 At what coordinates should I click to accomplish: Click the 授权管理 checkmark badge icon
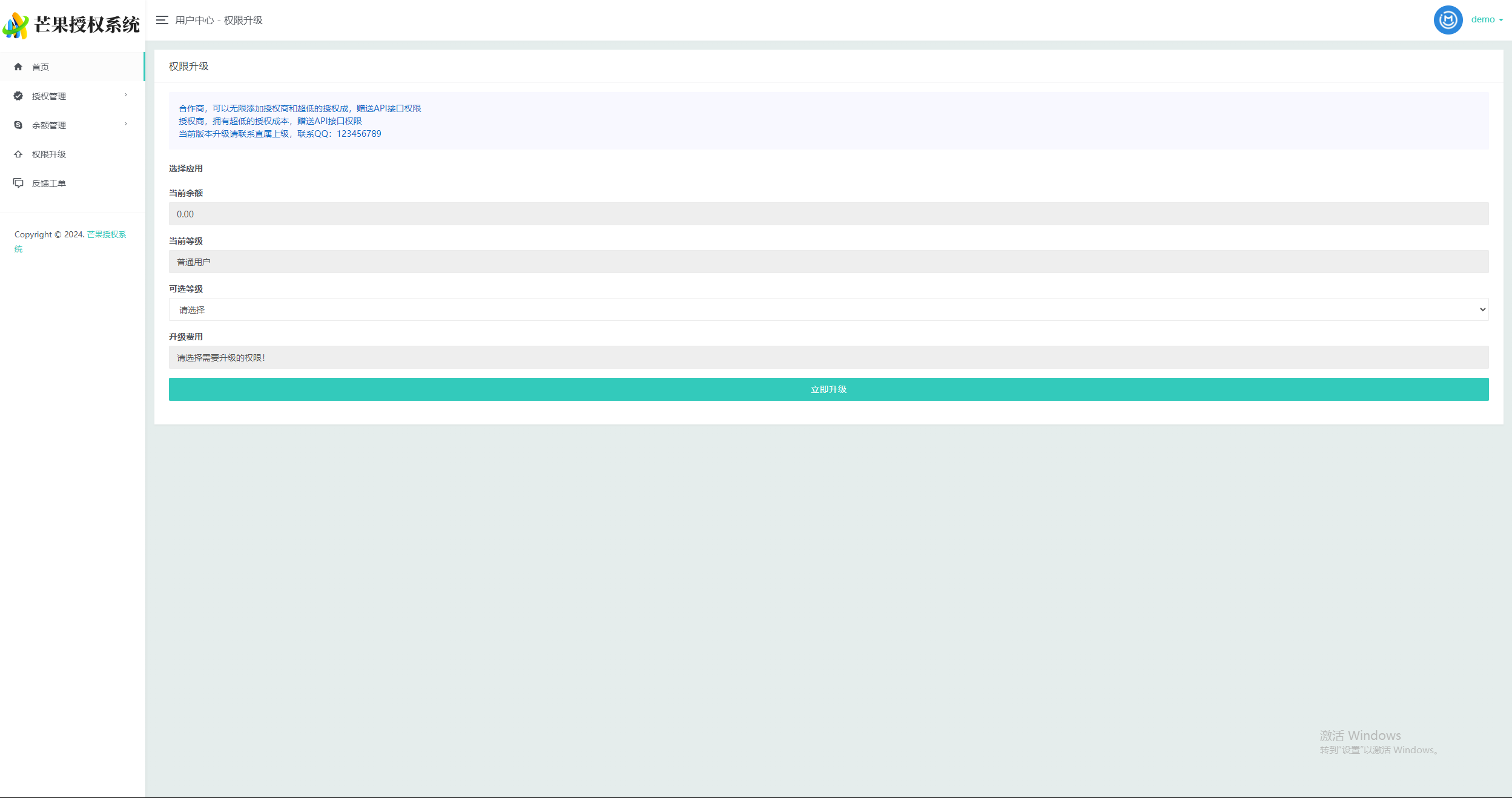(x=18, y=96)
